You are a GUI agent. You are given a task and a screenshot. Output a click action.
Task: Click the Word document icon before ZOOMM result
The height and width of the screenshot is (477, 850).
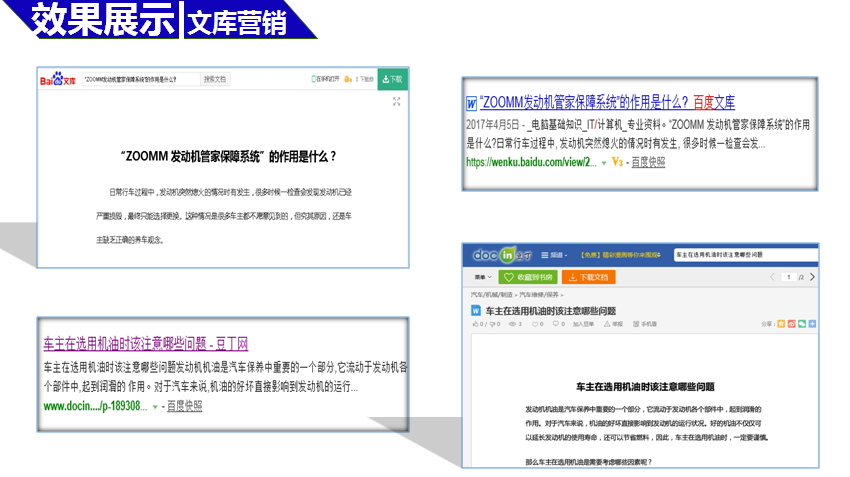pos(471,103)
